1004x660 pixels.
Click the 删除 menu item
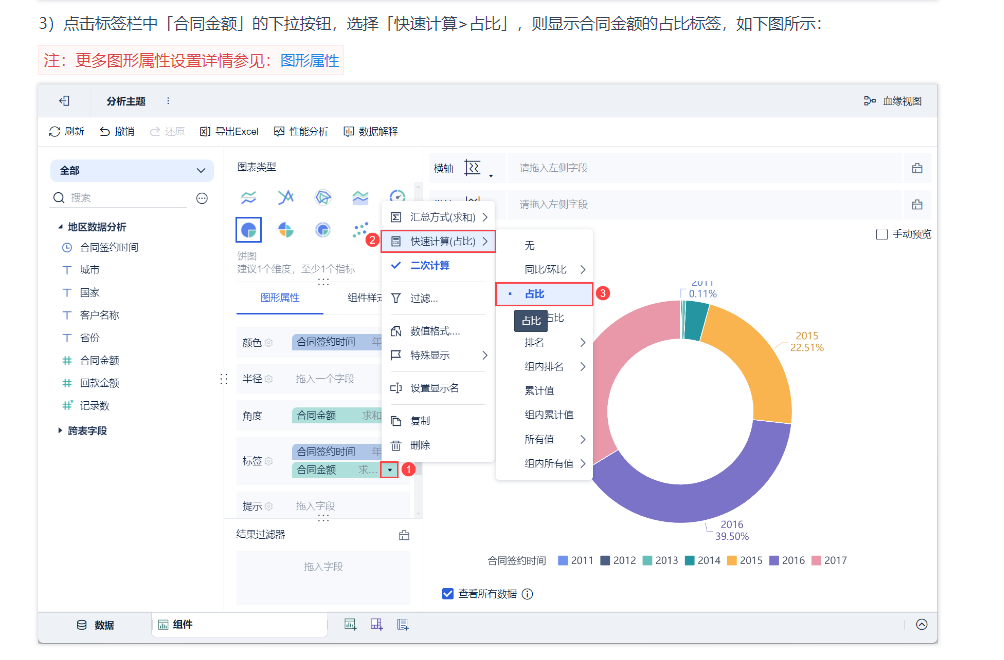(x=439, y=445)
